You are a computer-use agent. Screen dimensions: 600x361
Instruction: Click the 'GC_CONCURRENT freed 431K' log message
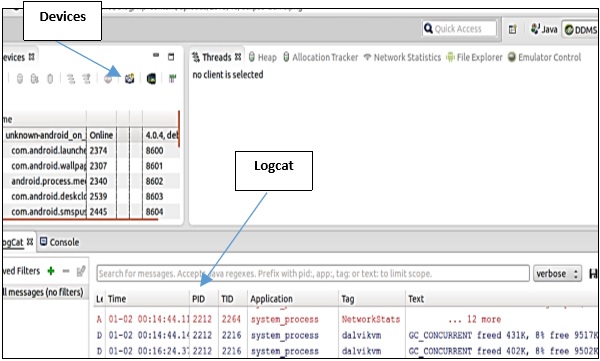tap(503, 335)
